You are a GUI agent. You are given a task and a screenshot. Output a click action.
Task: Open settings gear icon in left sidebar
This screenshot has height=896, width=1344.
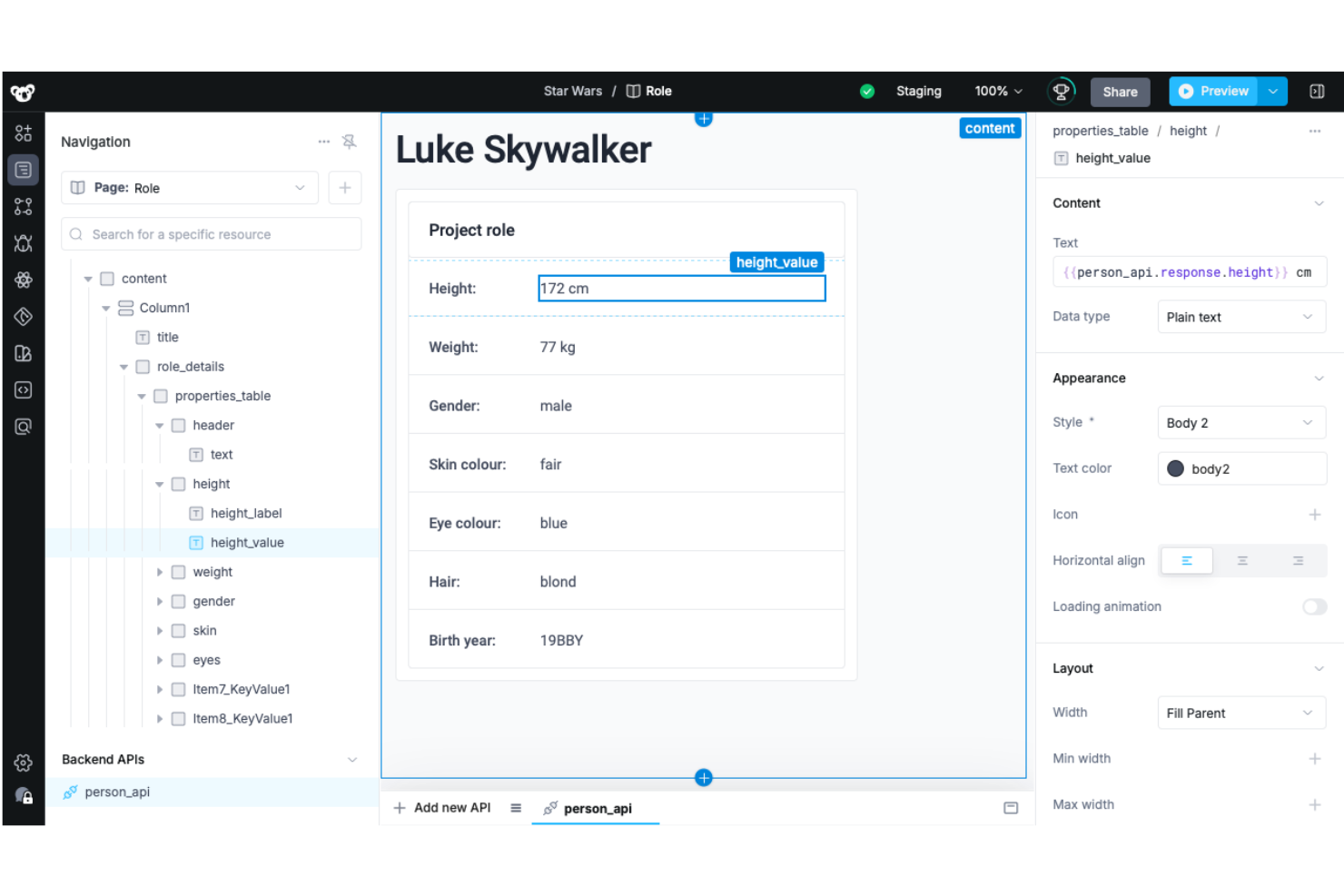(24, 763)
